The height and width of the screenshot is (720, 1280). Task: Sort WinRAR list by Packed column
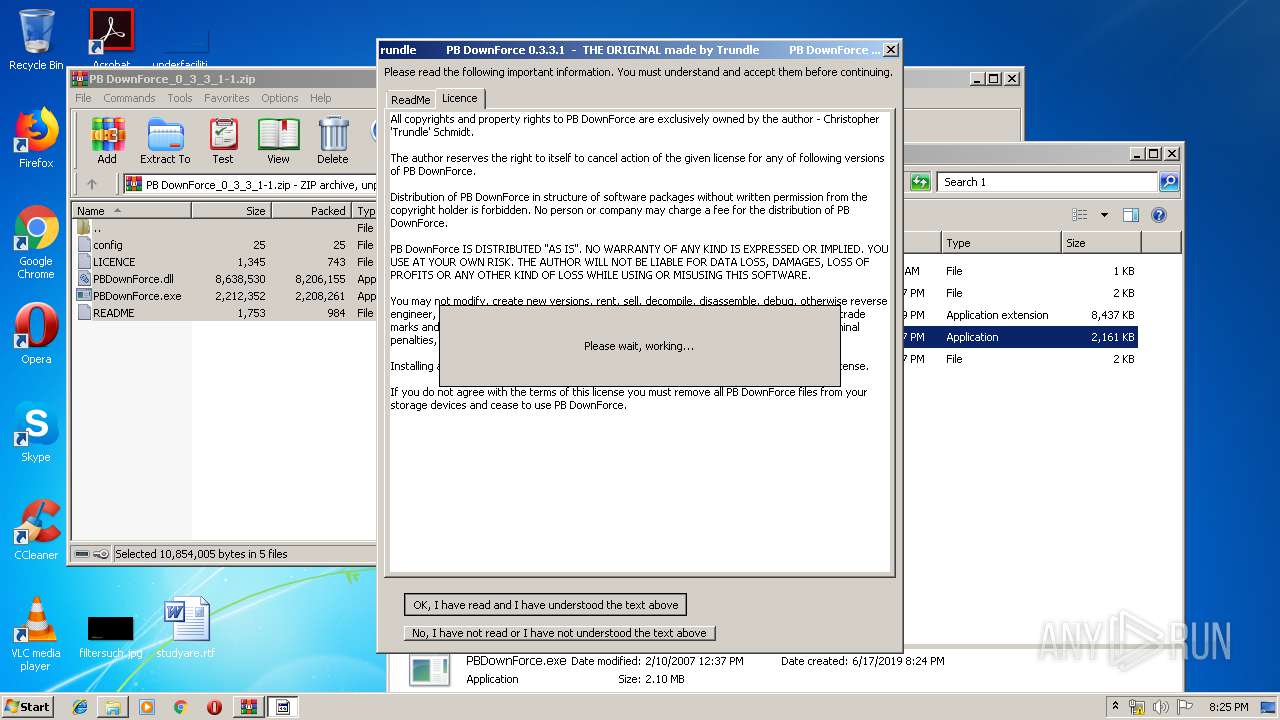click(x=311, y=211)
